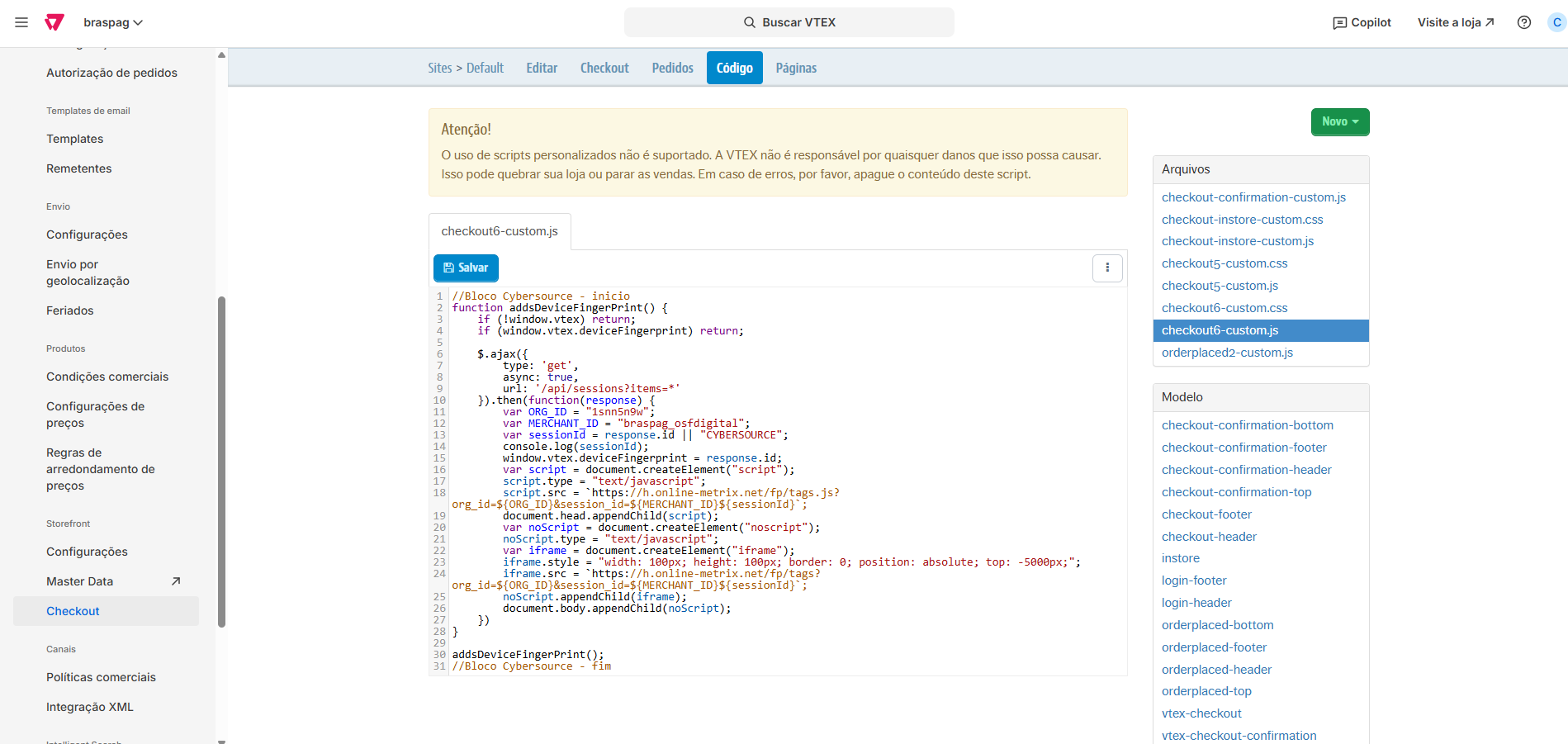Image resolution: width=1568 pixels, height=744 pixels.
Task: Open the editor three-dots options menu
Action: click(1107, 268)
